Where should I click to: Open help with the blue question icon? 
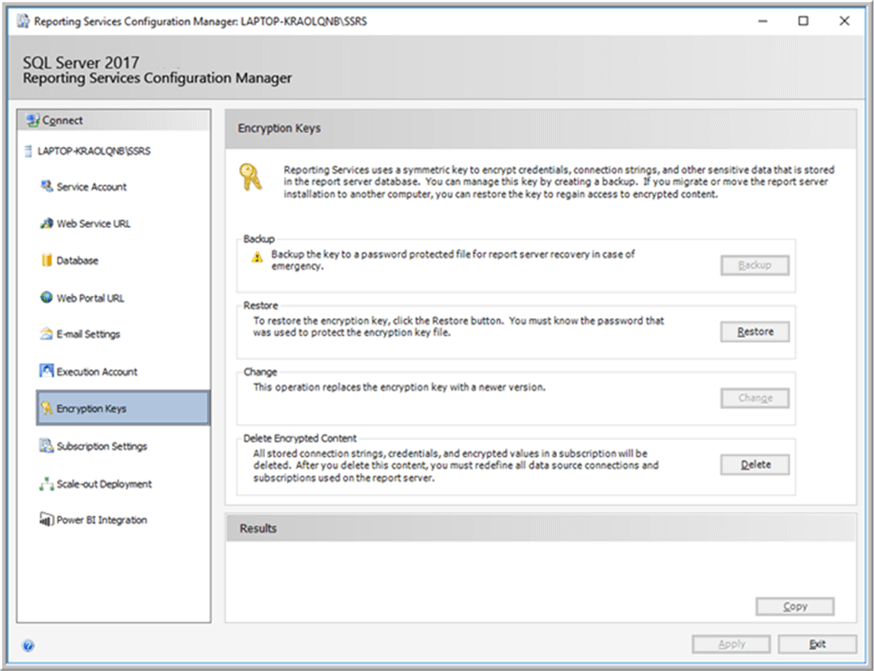point(28,645)
